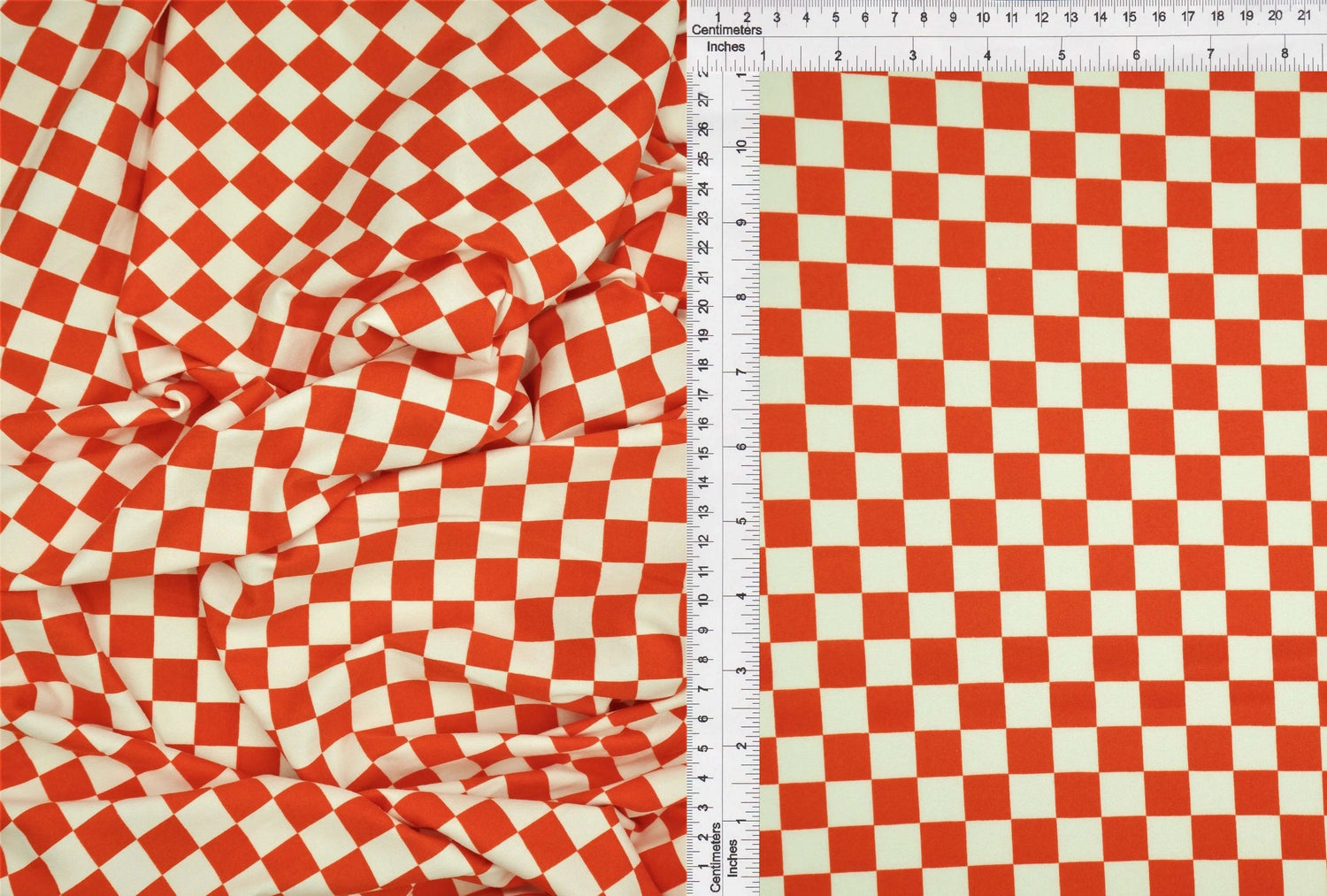Click the 10 cm mark on top ruler
The height and width of the screenshot is (896, 1327).
[982, 17]
